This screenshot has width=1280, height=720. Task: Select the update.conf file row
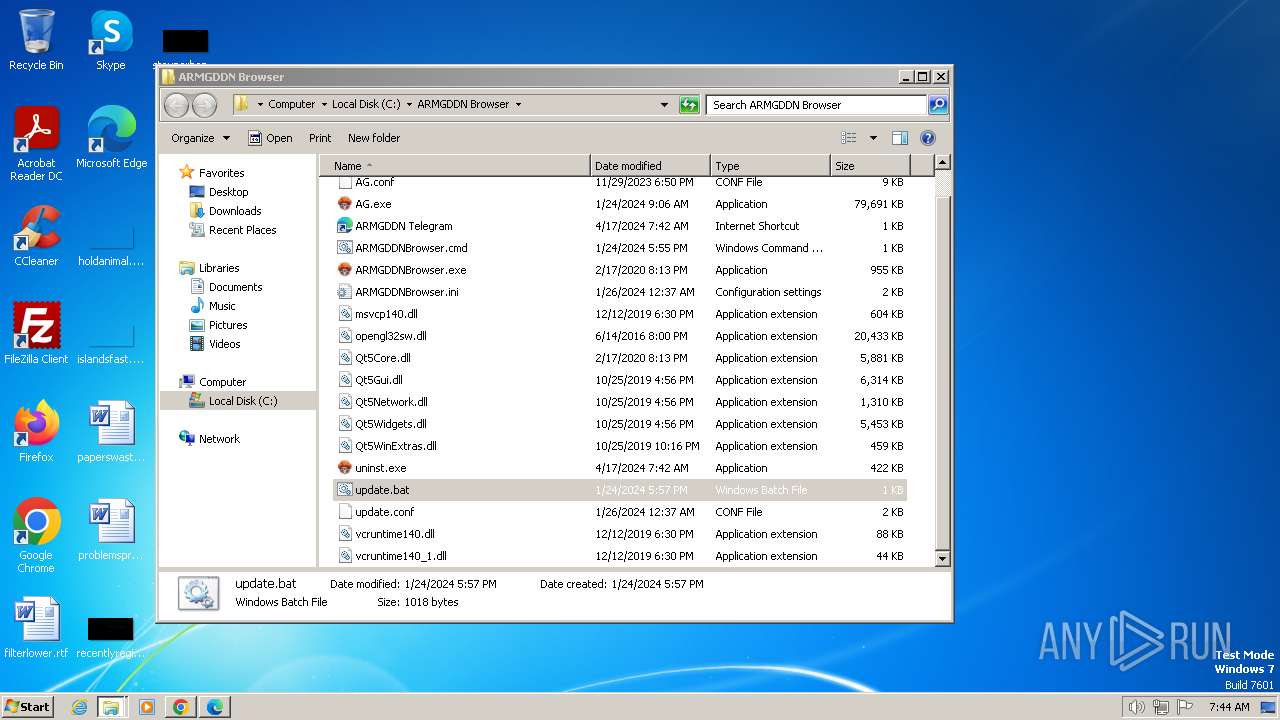click(620, 512)
